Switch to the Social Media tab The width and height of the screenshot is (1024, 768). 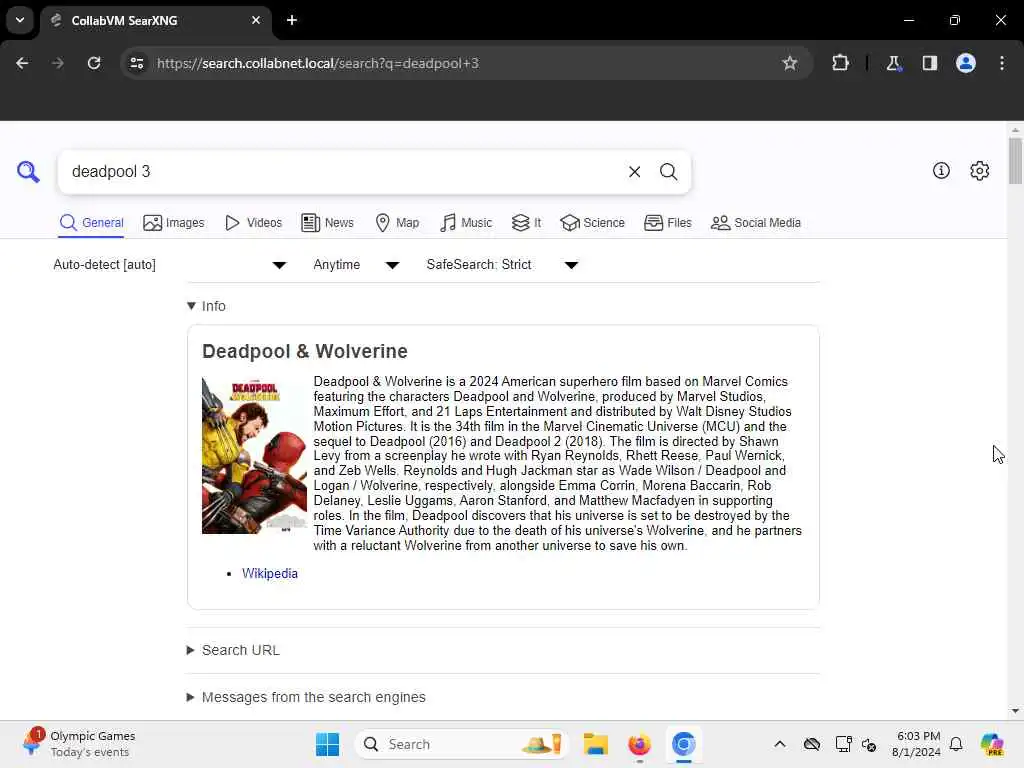756,223
